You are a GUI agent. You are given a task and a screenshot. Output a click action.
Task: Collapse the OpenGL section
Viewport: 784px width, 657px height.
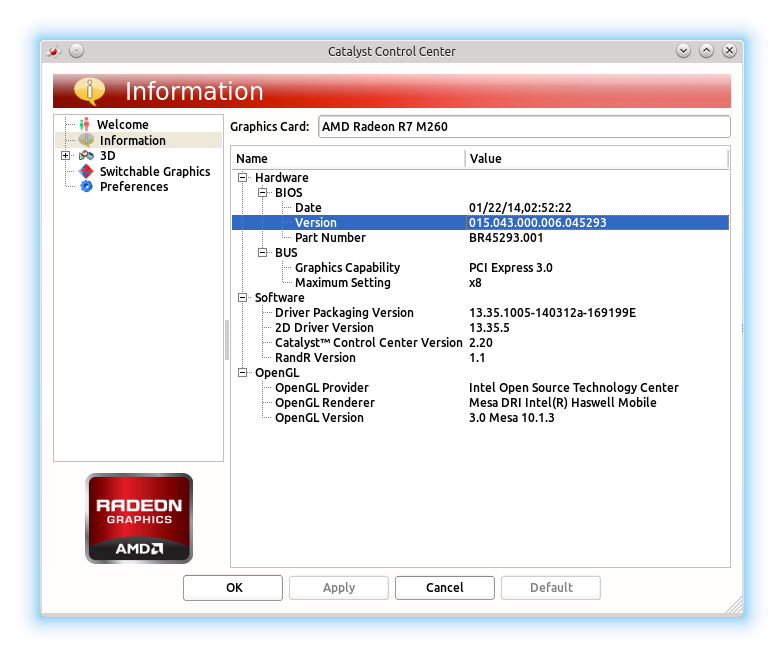click(242, 372)
